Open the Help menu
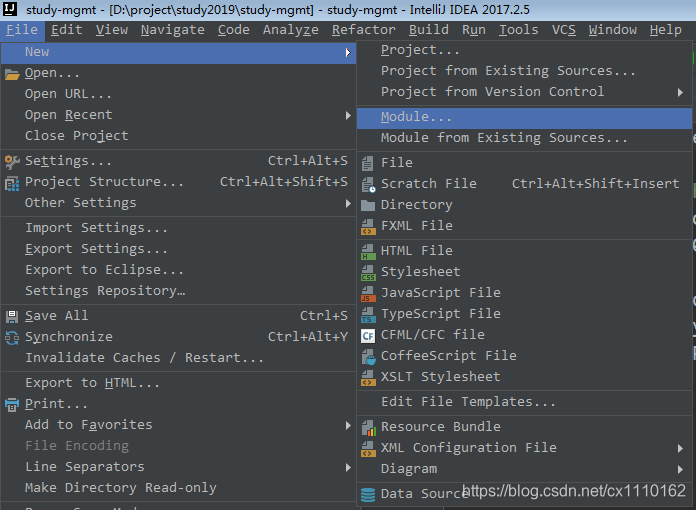Viewport: 696px width, 510px height. 665,30
